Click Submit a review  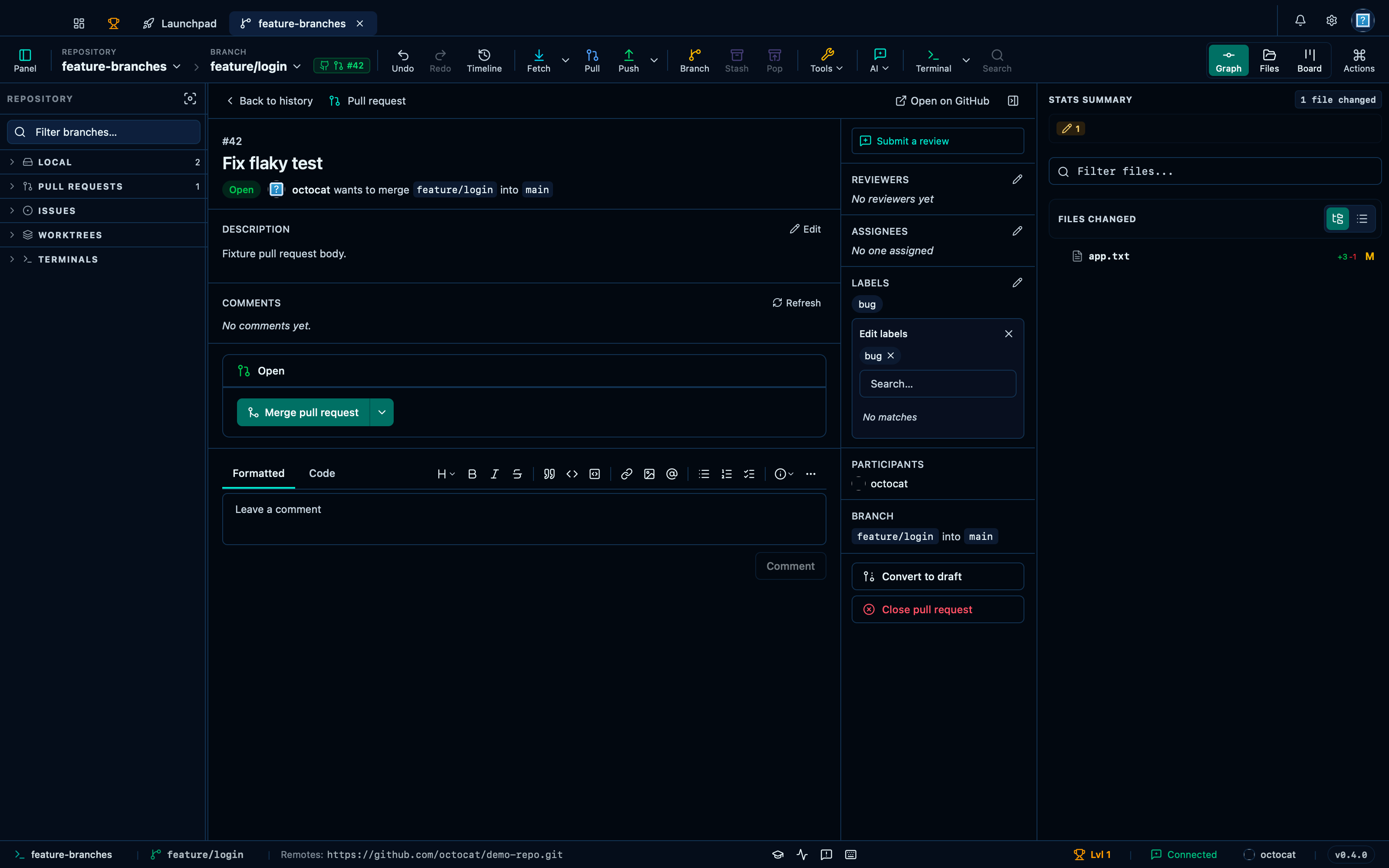point(937,141)
